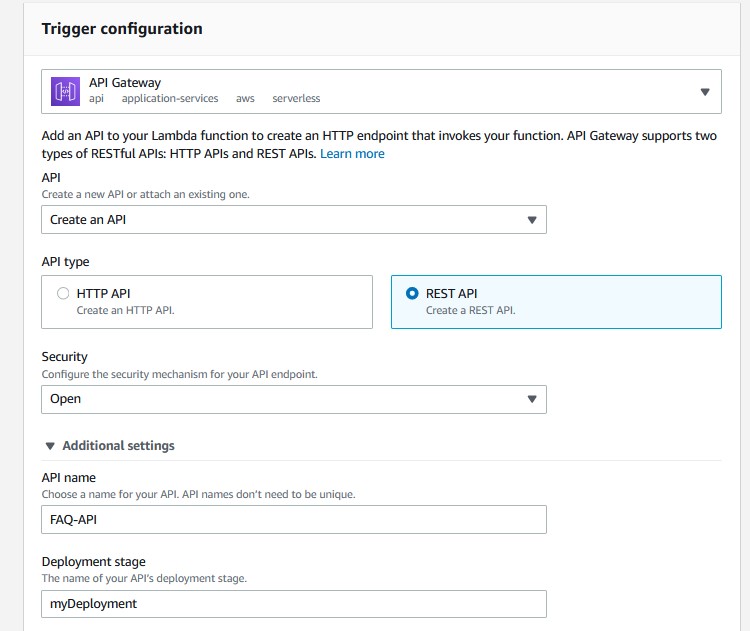This screenshot has height=631, width=750.
Task: Click the Additional settings heading text
Action: click(119, 445)
